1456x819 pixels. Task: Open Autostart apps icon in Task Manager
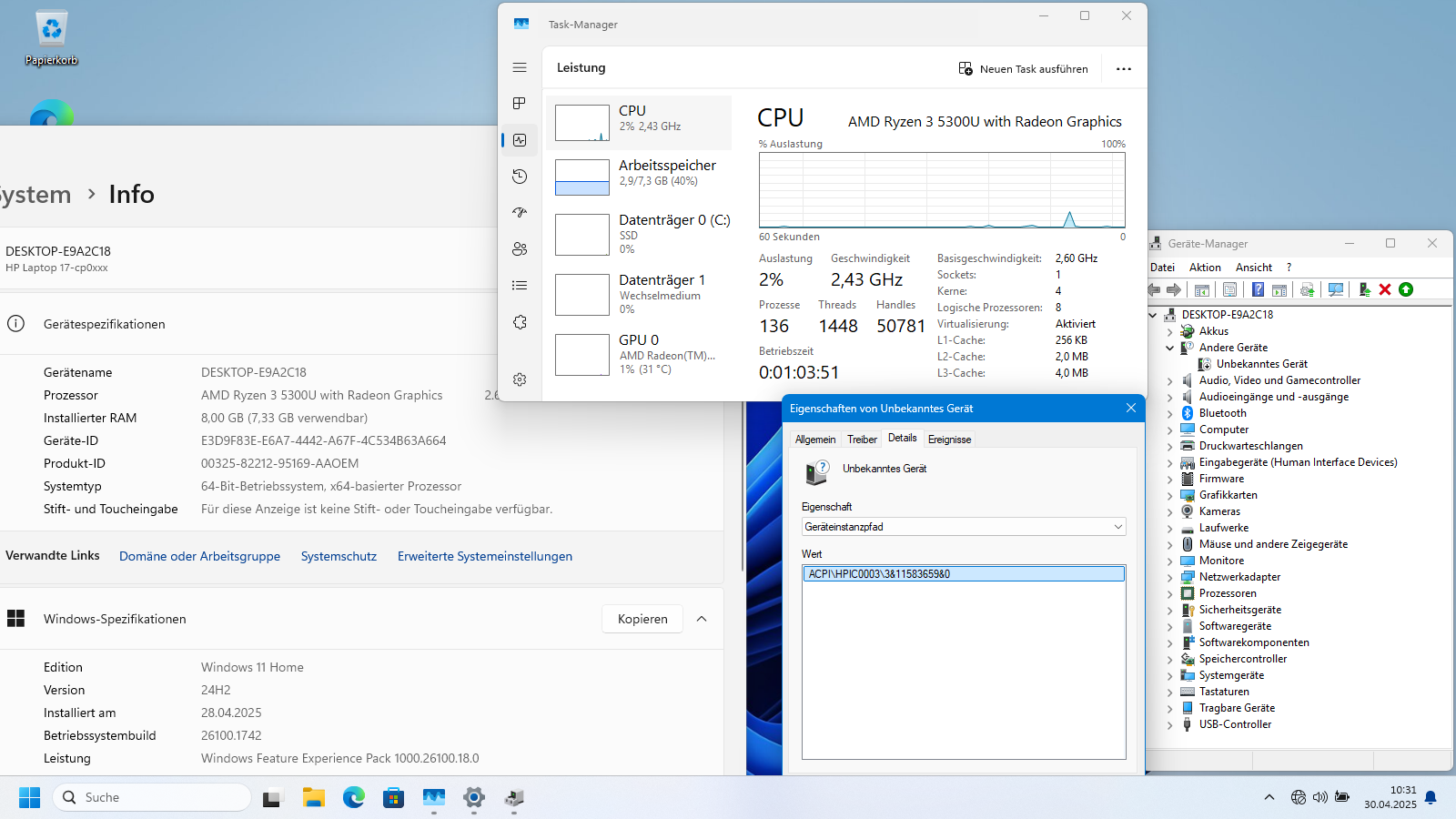[520, 213]
